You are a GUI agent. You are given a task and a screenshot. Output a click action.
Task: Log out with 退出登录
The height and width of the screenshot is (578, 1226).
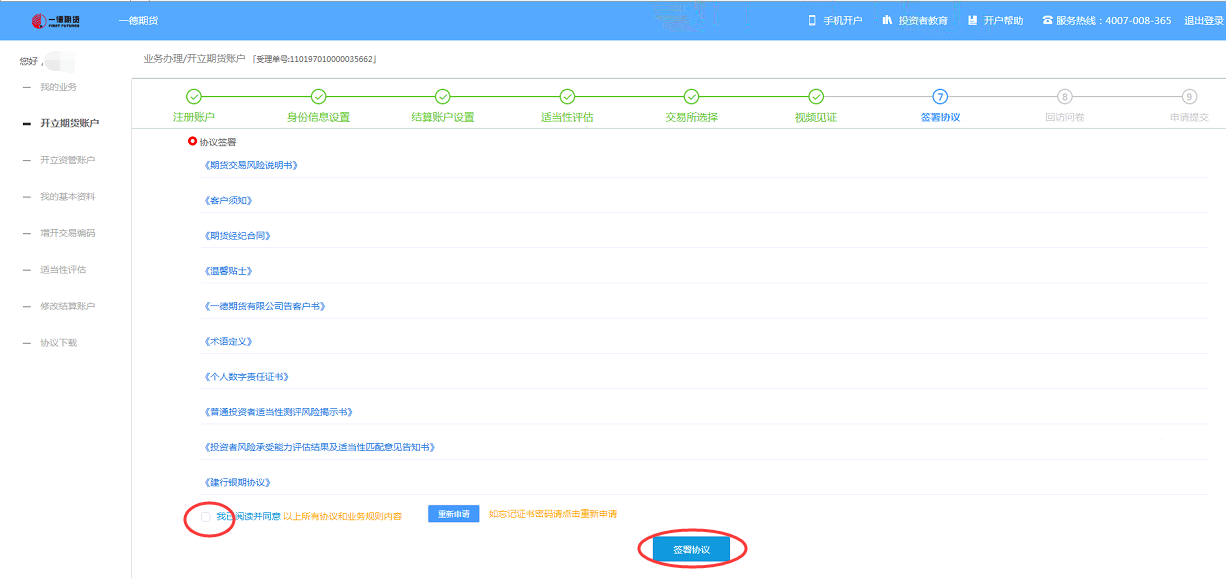1204,21
